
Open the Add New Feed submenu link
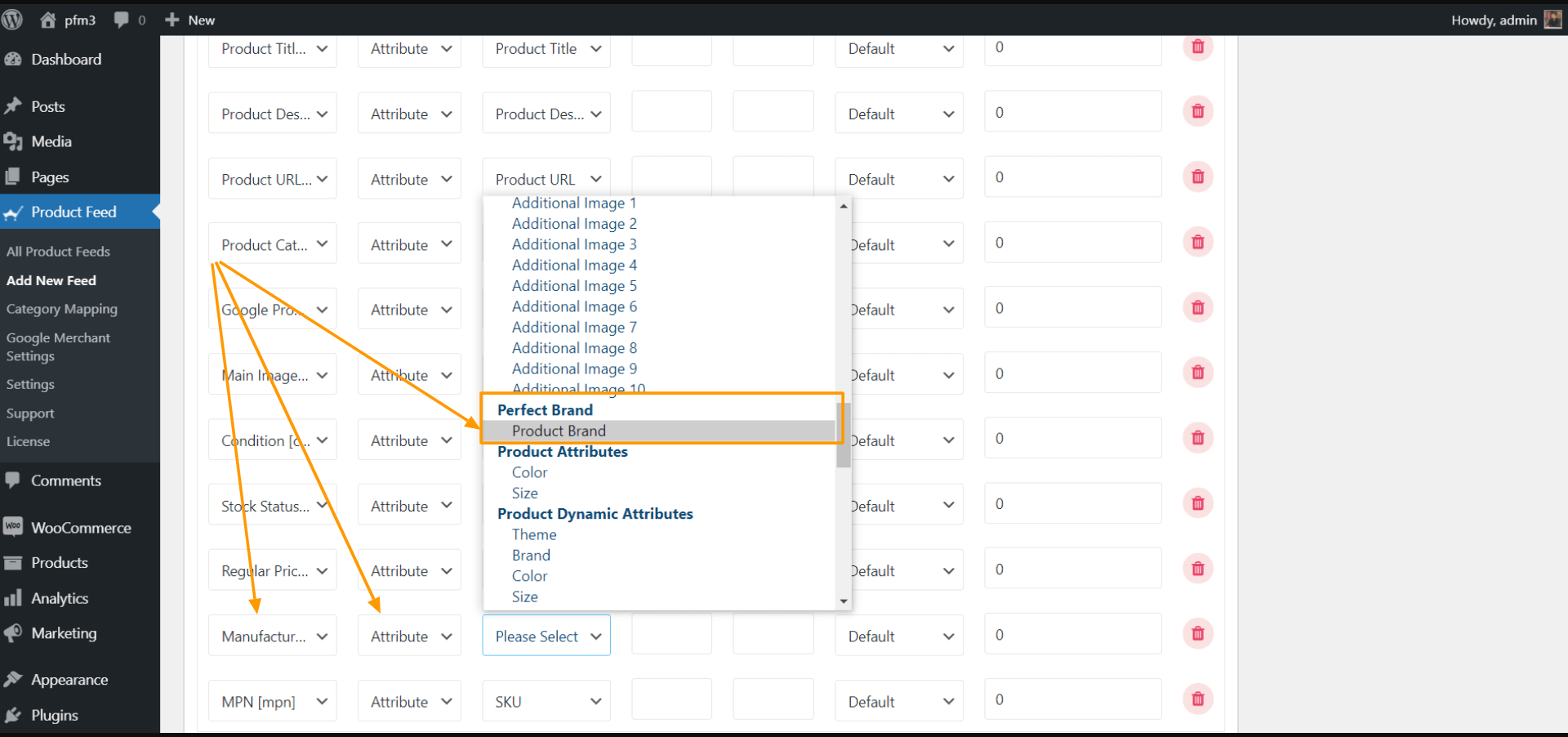pyautogui.click(x=51, y=280)
